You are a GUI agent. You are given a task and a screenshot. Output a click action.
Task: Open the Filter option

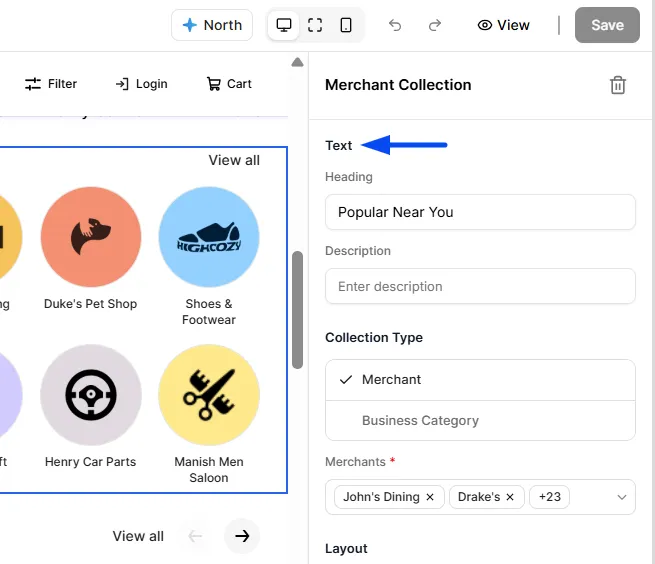click(x=51, y=84)
